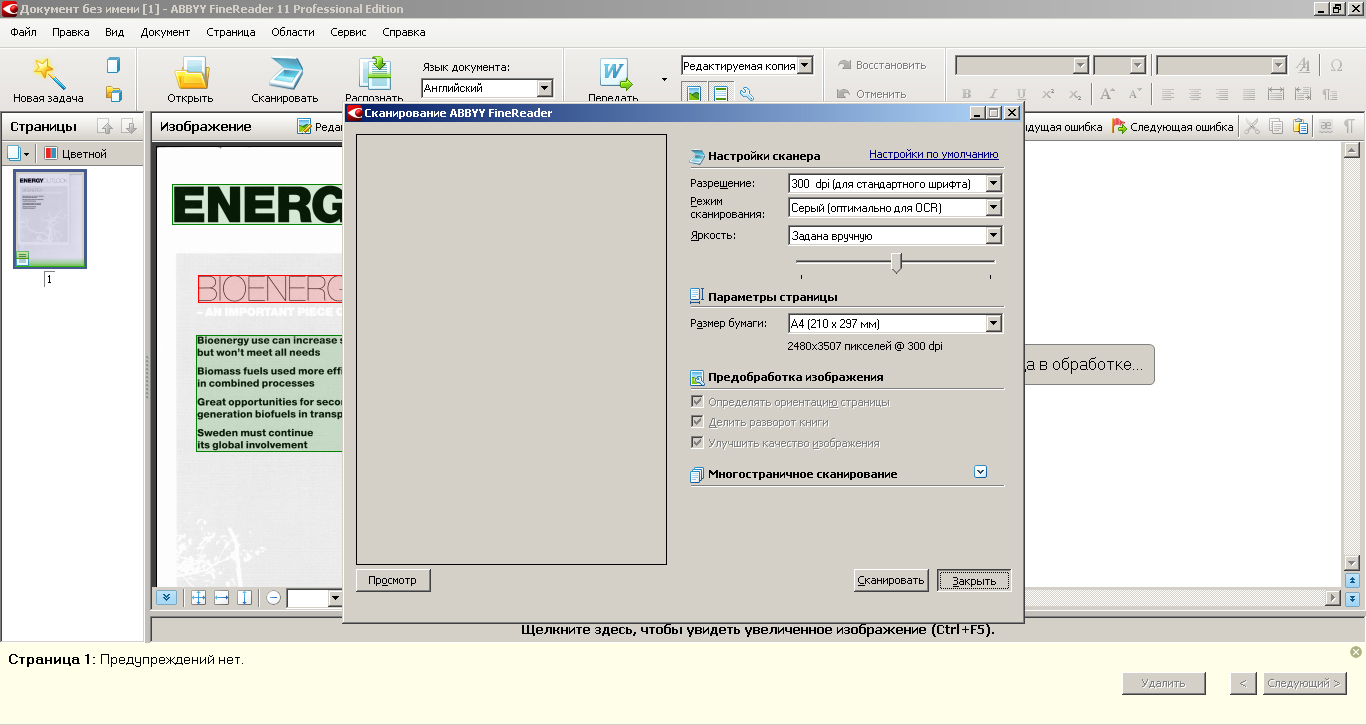Click the Восстановить redo button
The height and width of the screenshot is (725, 1366).
point(881,65)
